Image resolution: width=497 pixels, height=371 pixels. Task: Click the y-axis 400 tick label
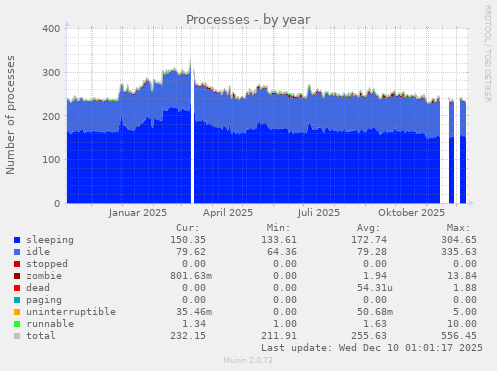point(51,29)
